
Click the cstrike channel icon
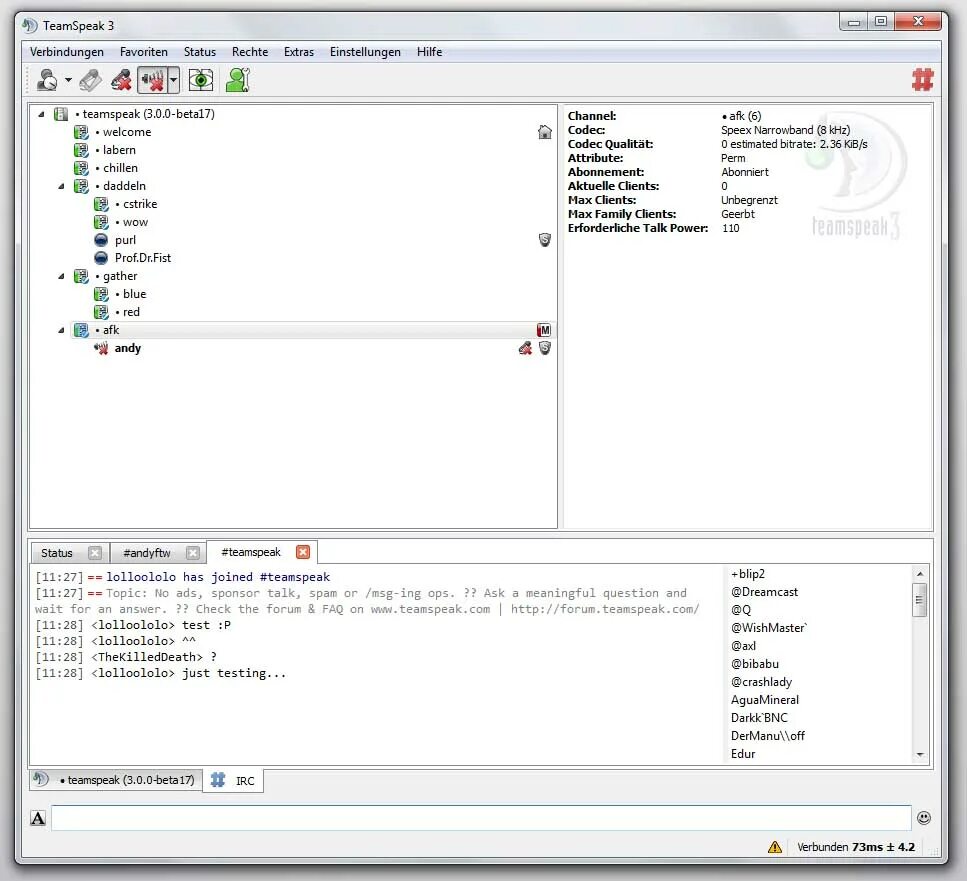pos(101,204)
